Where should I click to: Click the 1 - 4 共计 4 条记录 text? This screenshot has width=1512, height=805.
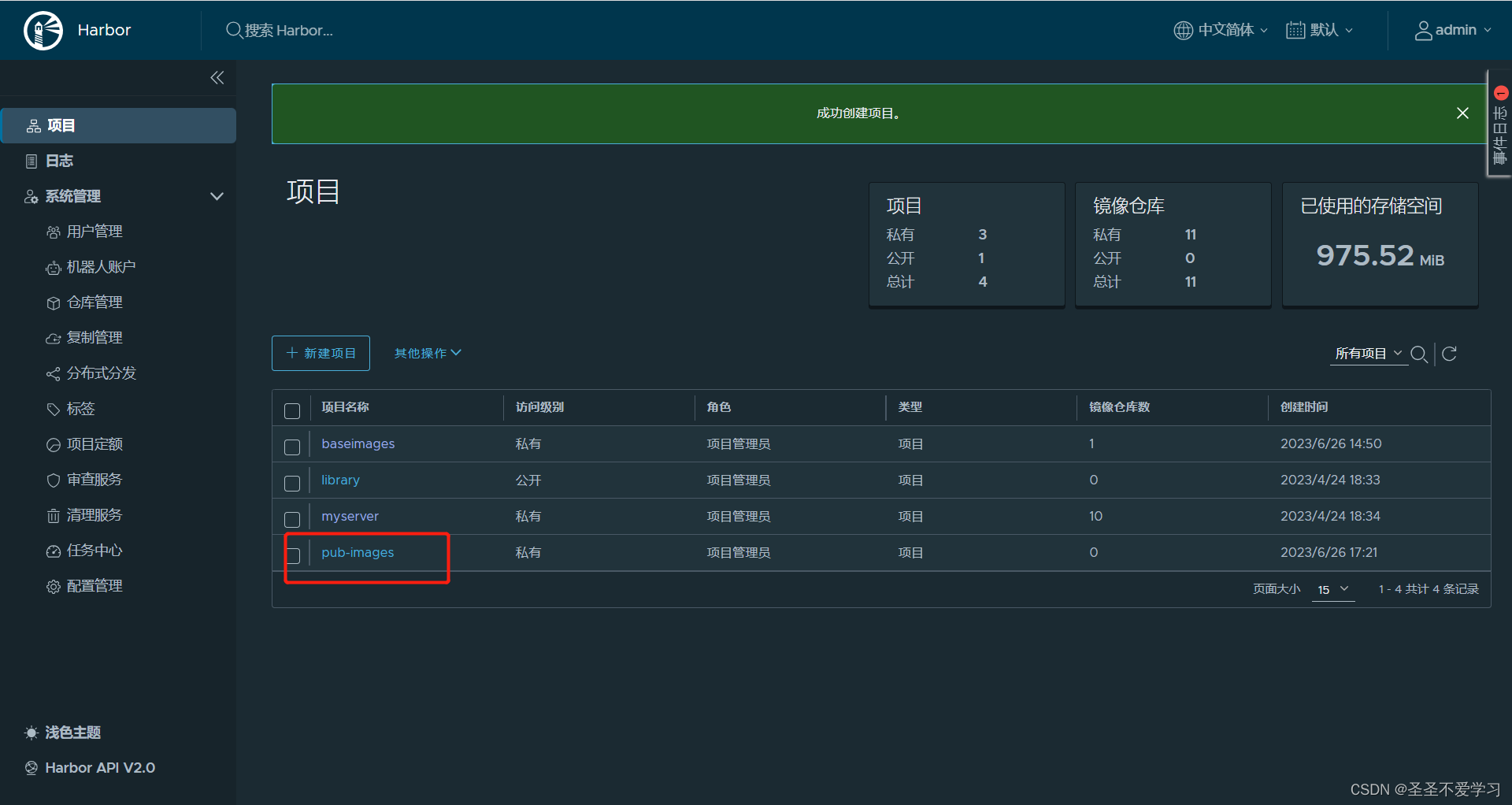tap(1429, 589)
